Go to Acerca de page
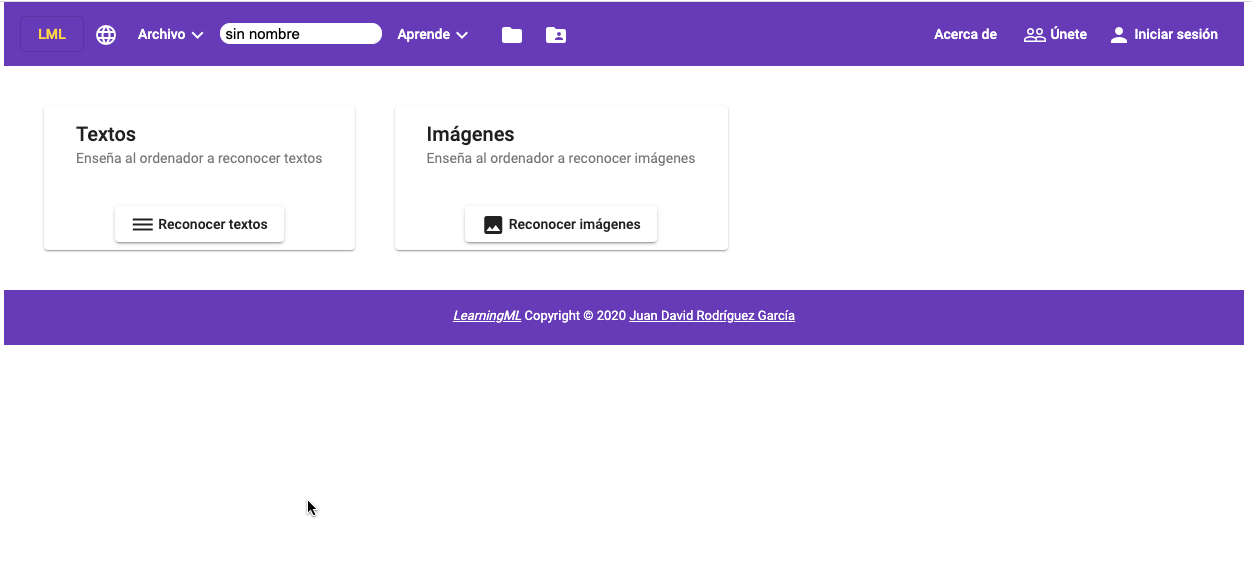Screen dimensions: 1252x577 (x=965, y=34)
